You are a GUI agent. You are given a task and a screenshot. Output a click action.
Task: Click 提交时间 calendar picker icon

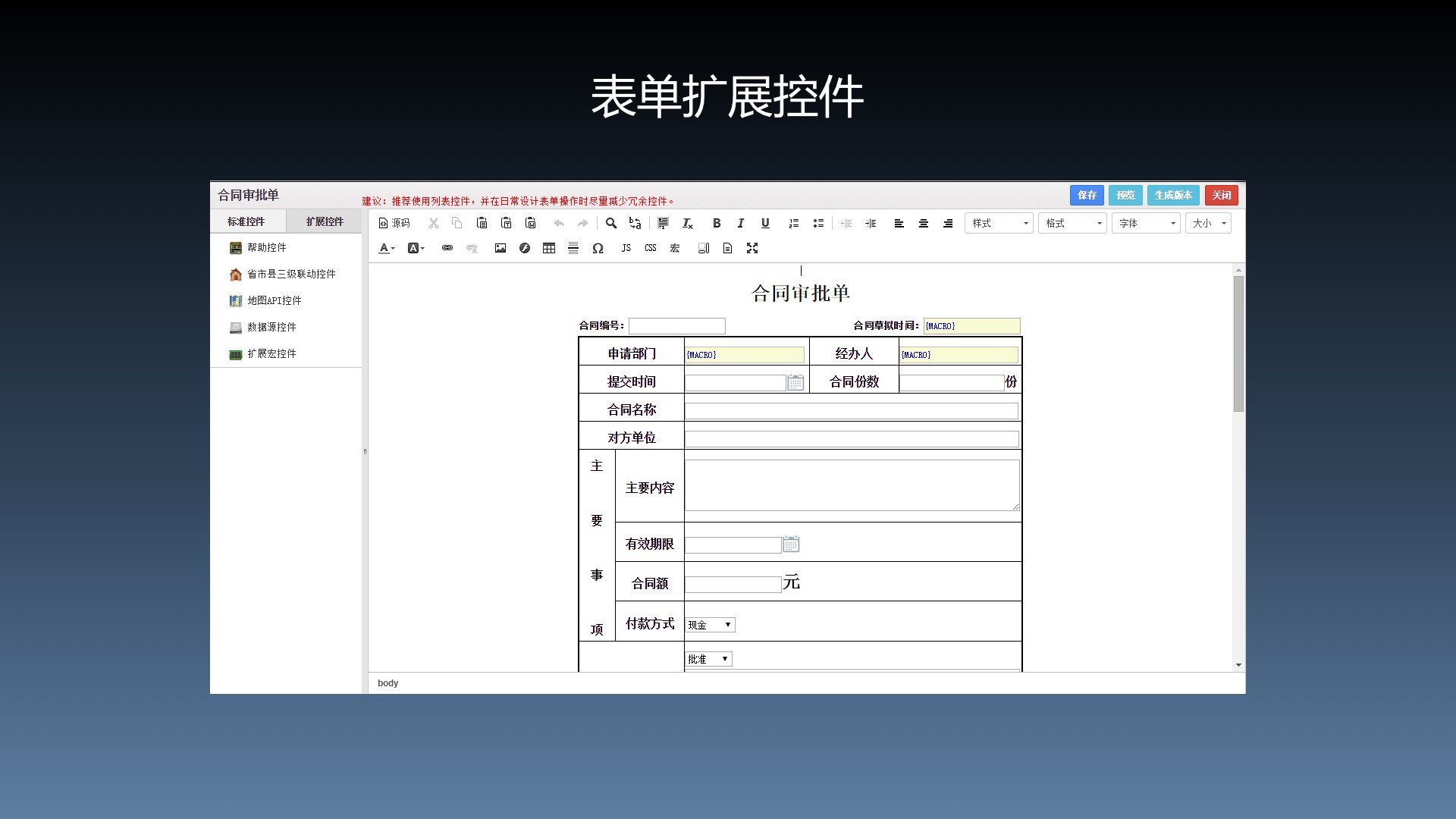point(793,382)
